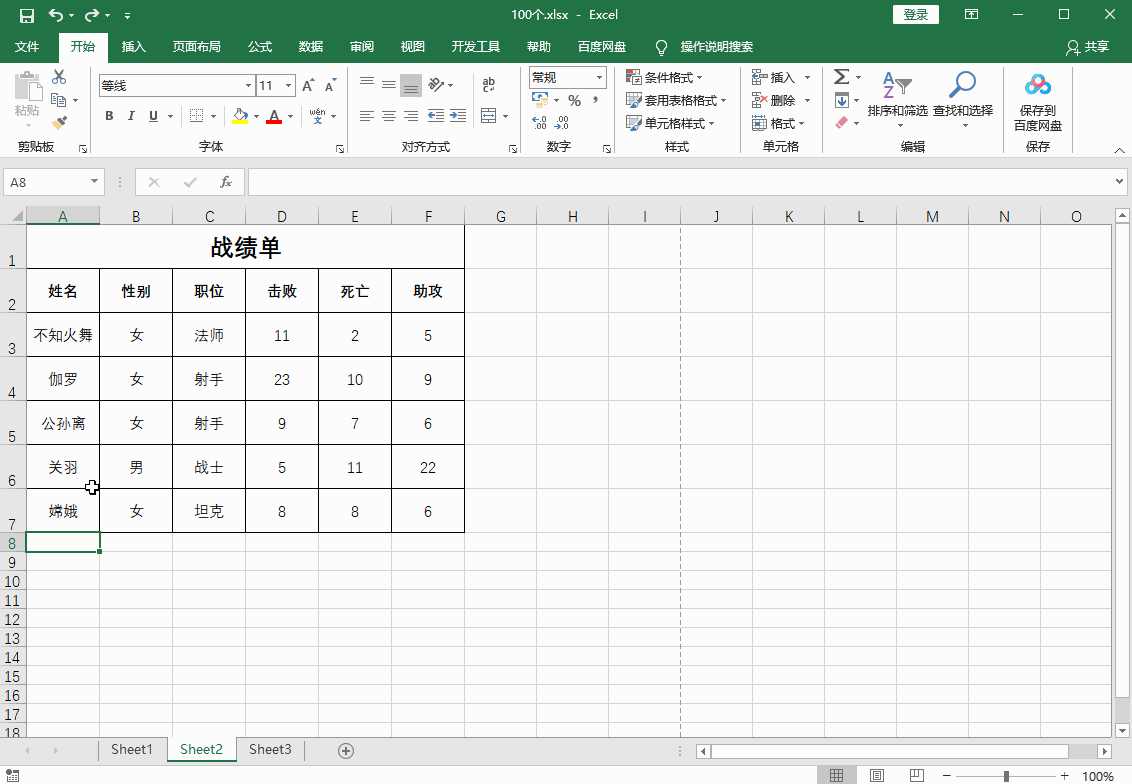Increase decimal places

click(x=539, y=123)
